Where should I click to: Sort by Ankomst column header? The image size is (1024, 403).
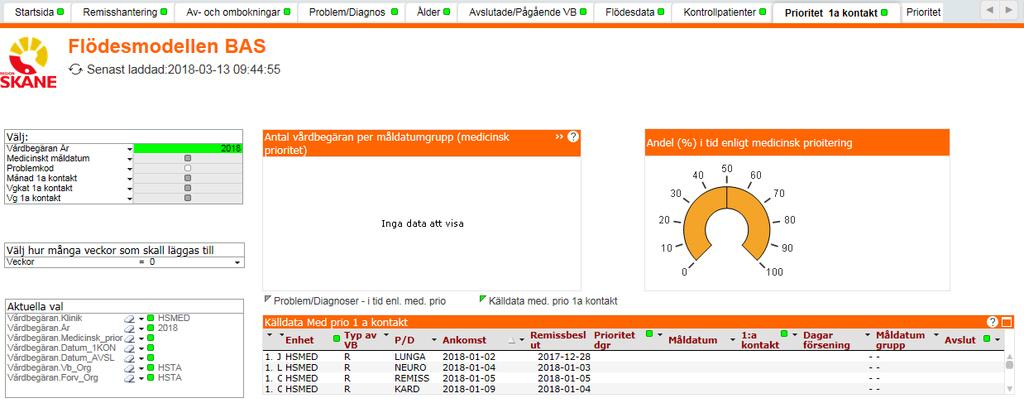pyautogui.click(x=464, y=340)
